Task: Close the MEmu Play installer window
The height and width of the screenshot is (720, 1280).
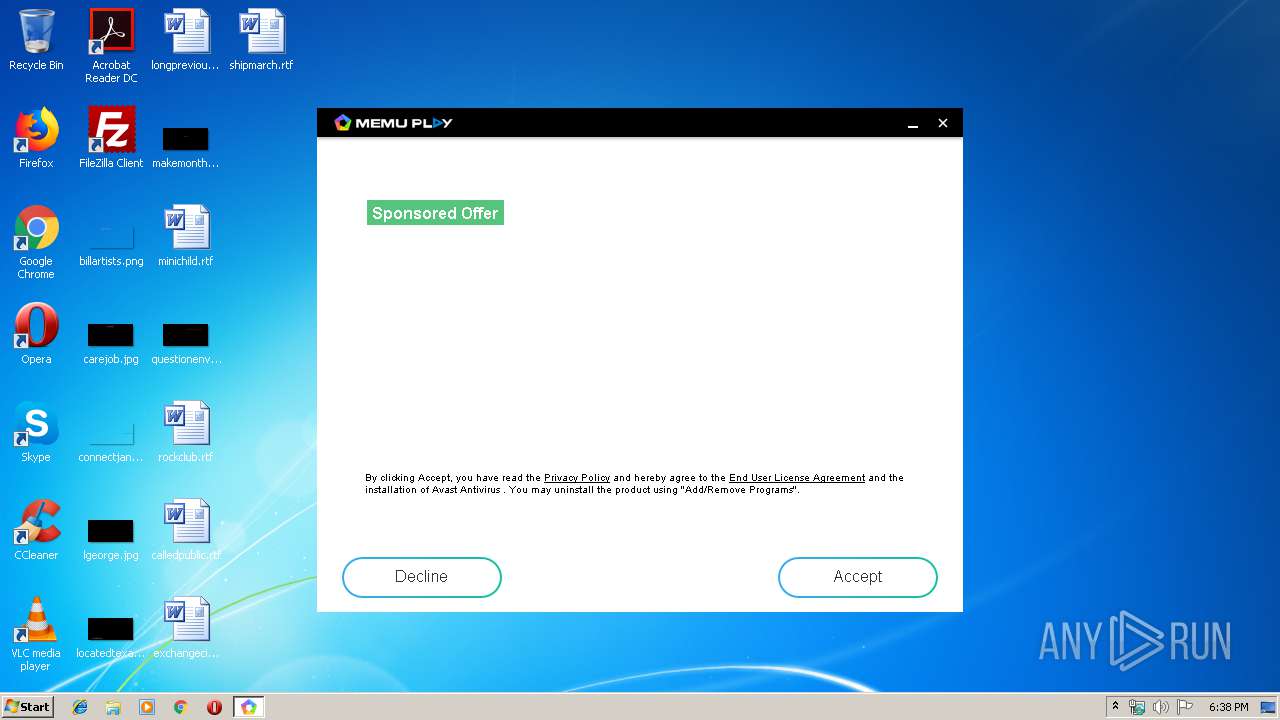Action: (x=942, y=123)
